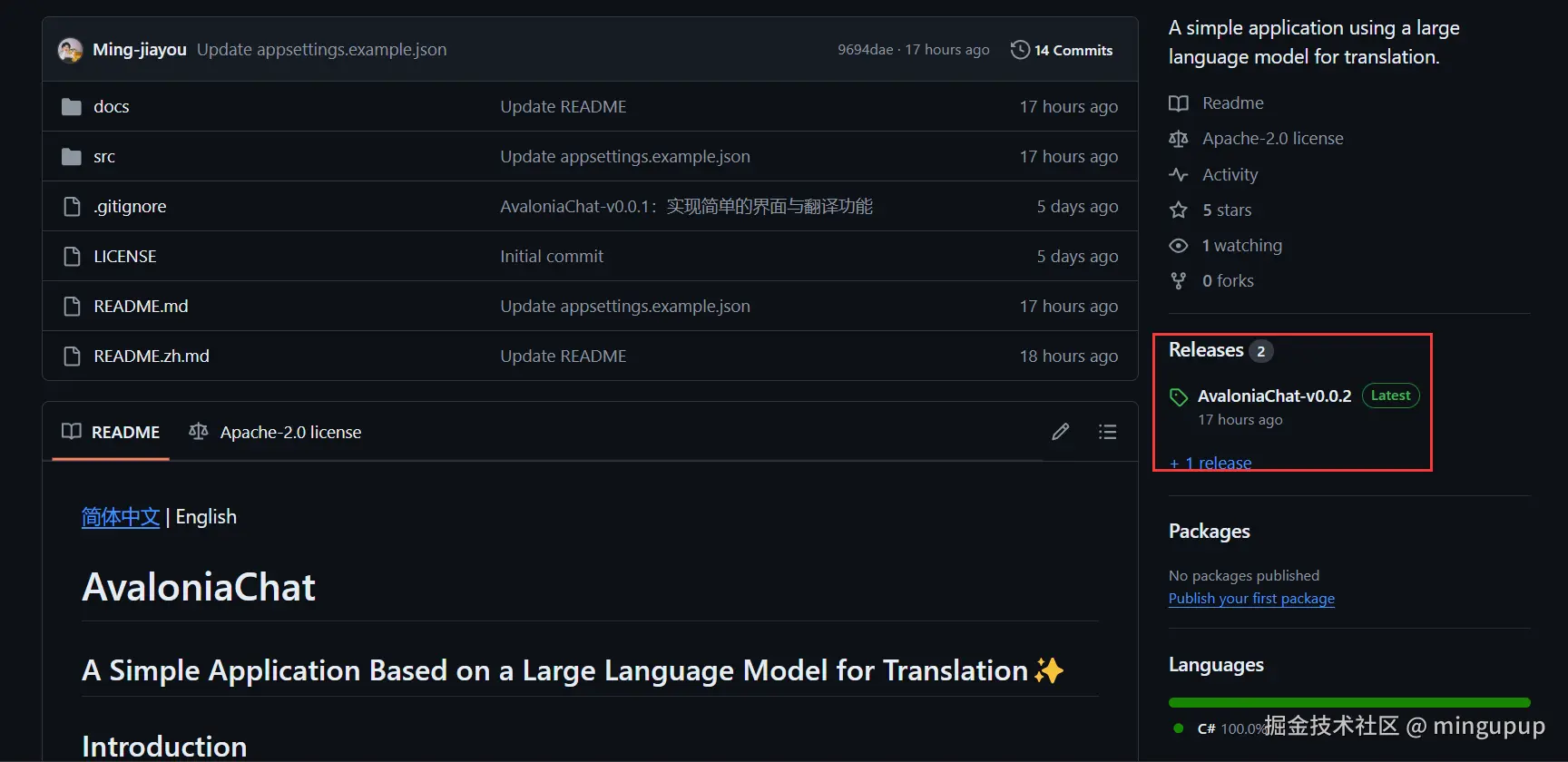The width and height of the screenshot is (1568, 762).
Task: Open the Activity sidebar link
Action: point(1230,175)
